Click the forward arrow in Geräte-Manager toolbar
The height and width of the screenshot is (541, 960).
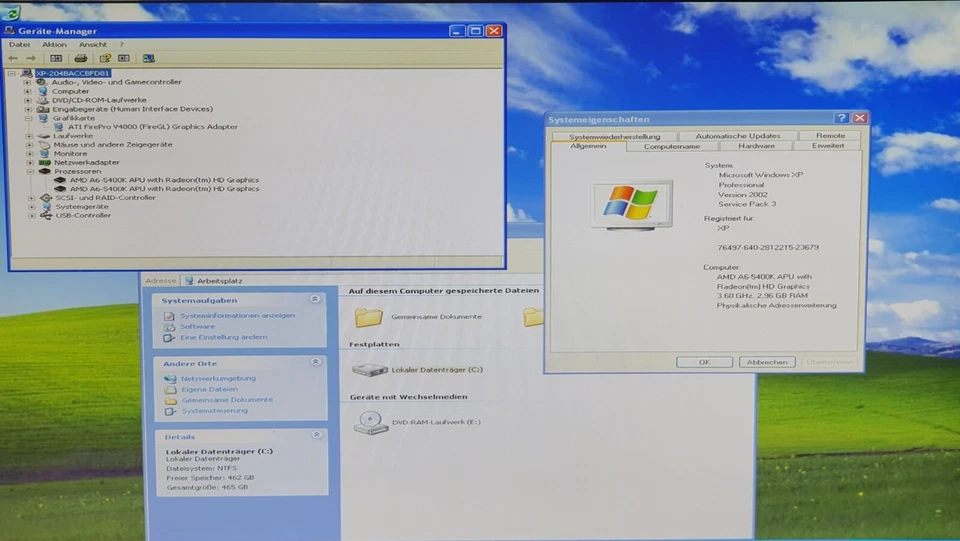point(31,58)
